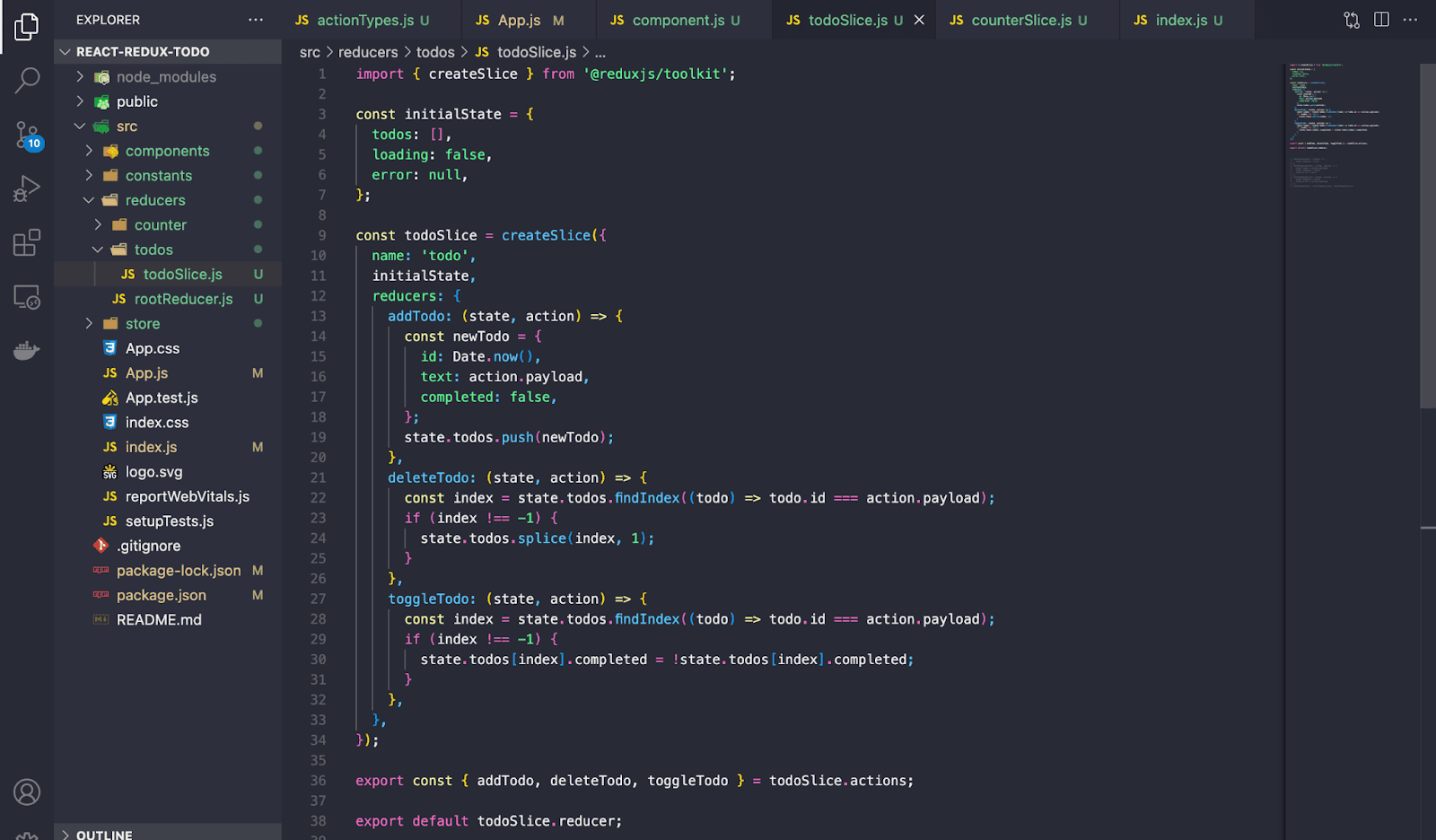1436x840 pixels.
Task: Collapse the src folder
Action: [x=168, y=127]
